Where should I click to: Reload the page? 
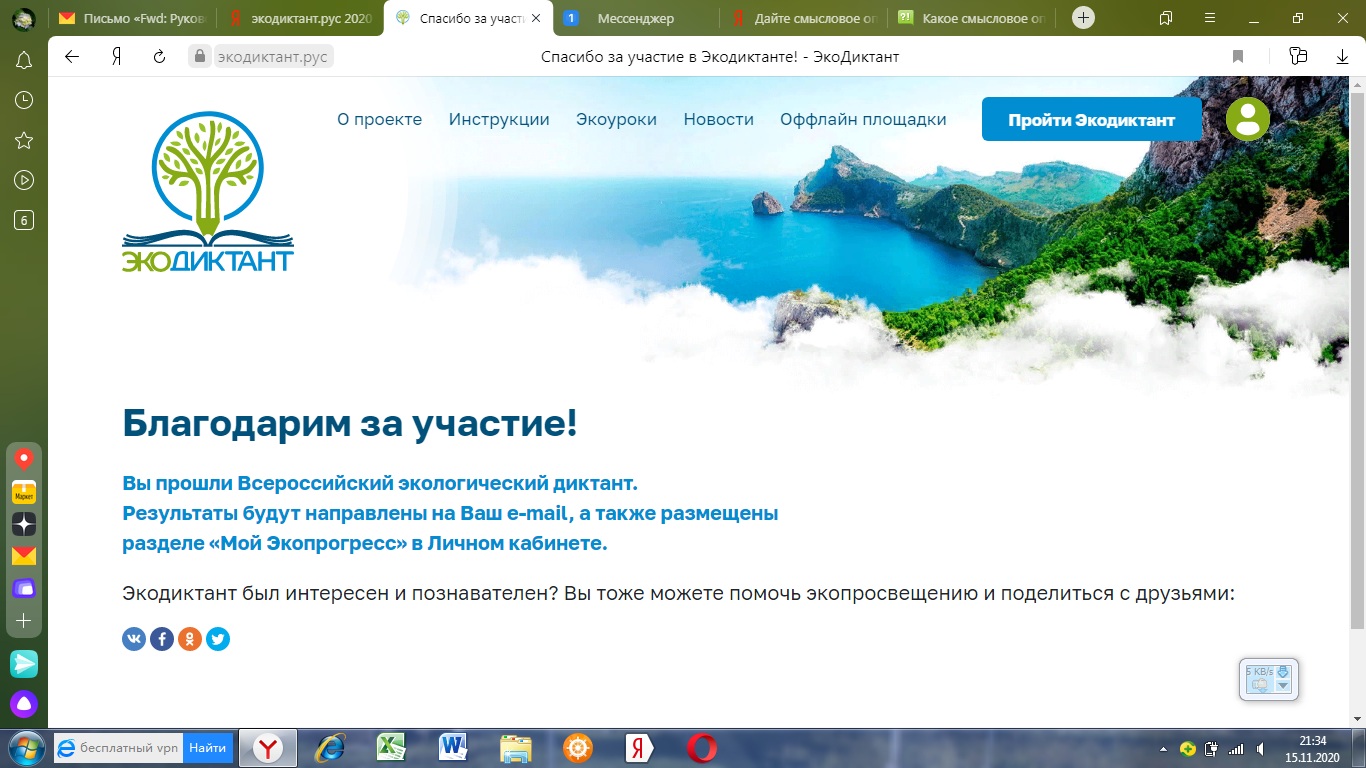click(x=159, y=57)
